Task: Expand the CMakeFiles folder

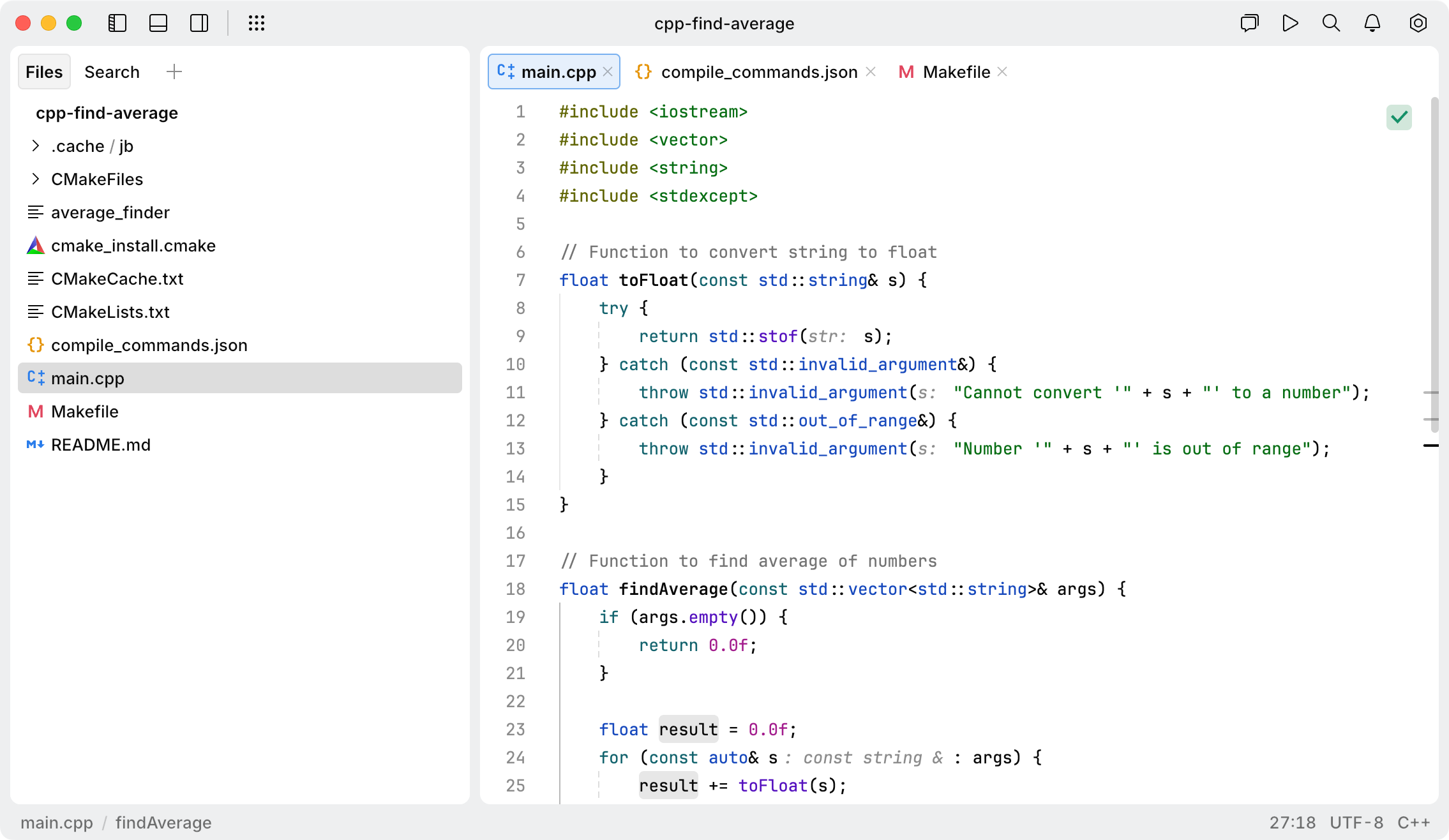Action: [36, 179]
